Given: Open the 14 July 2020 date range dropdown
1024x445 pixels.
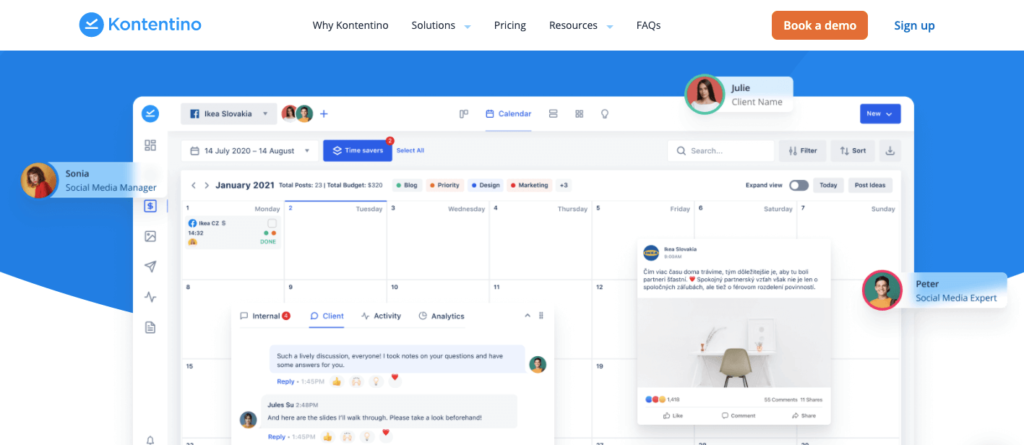Looking at the screenshot, I should 249,151.
